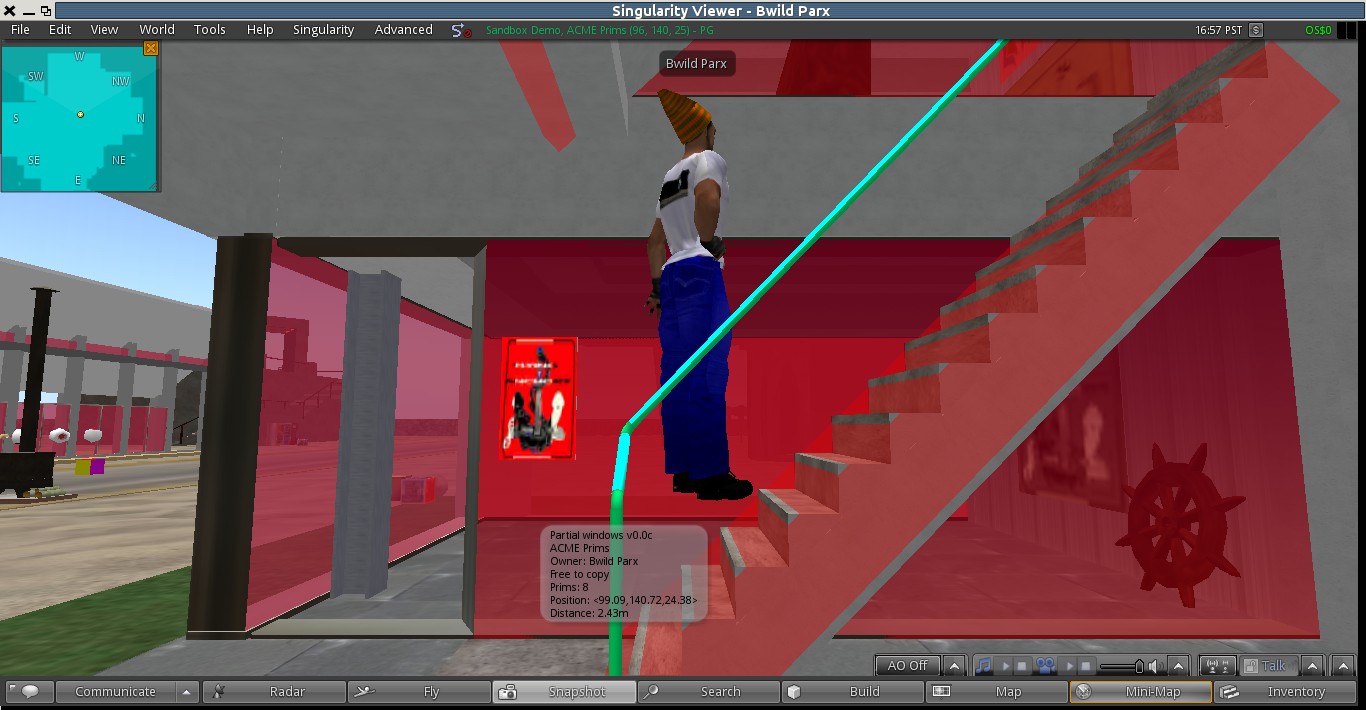Expand the Communicate dropdown arrow
Screen dimensions: 1366x710
tap(187, 691)
